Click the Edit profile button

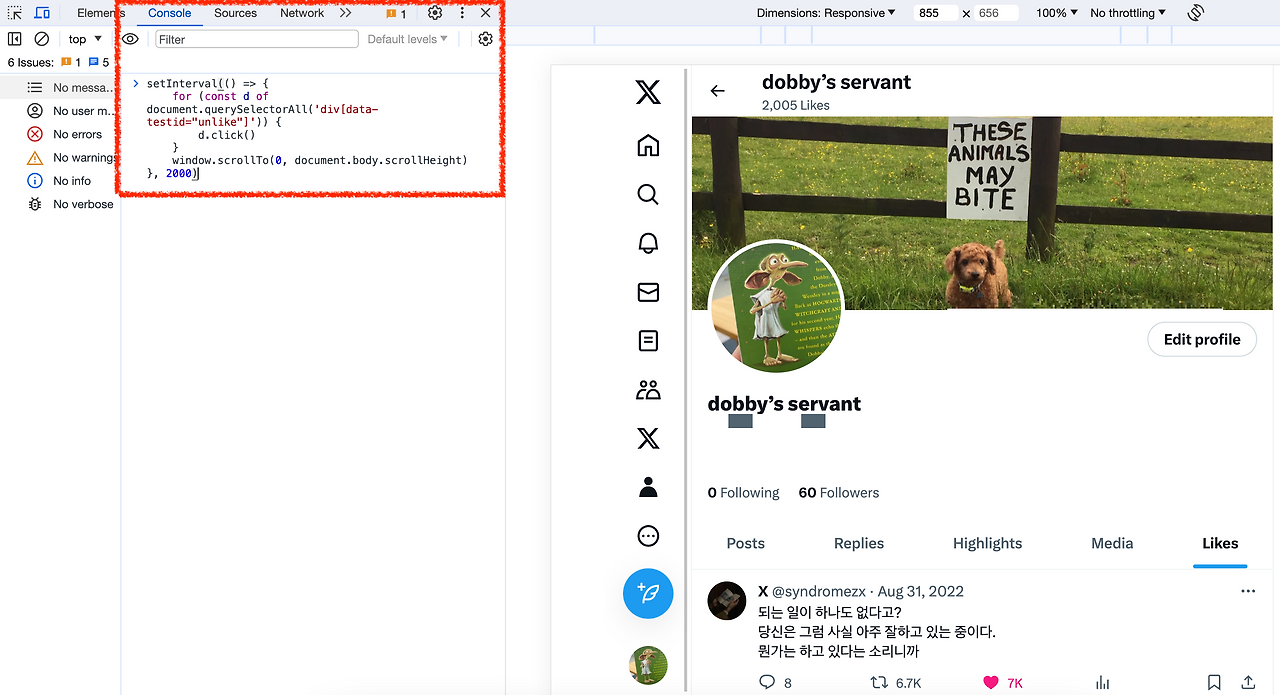(x=1202, y=339)
